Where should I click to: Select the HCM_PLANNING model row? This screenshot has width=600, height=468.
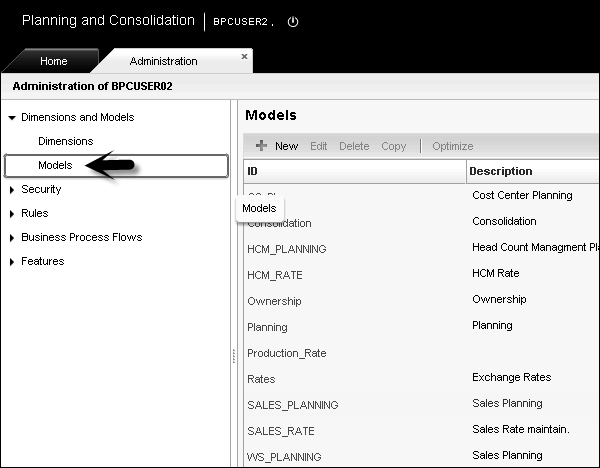pos(286,249)
